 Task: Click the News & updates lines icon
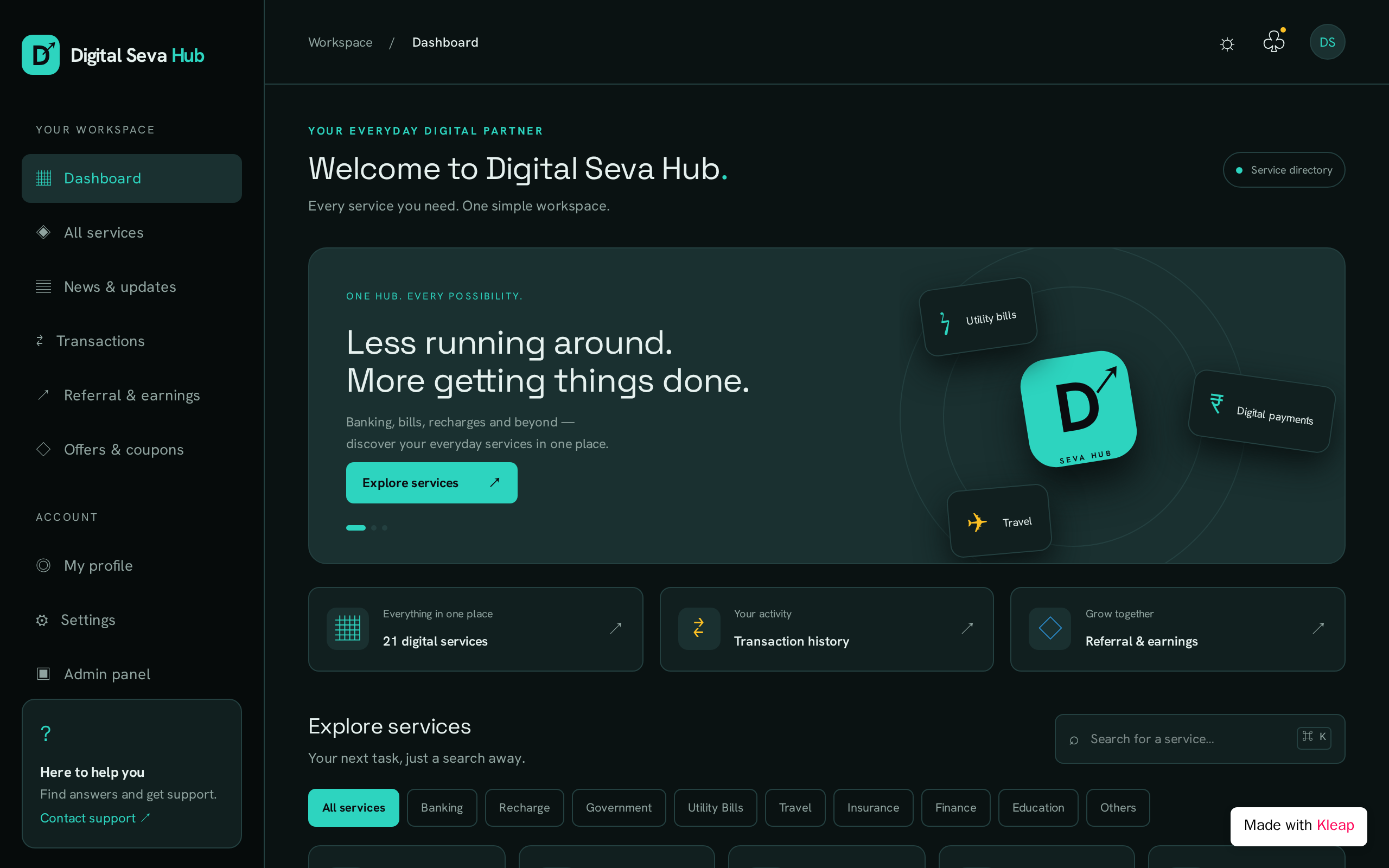pos(43,286)
